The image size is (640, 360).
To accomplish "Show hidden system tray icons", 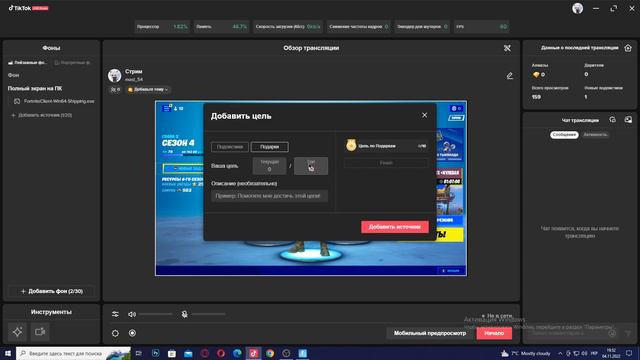I will click(x=560, y=353).
